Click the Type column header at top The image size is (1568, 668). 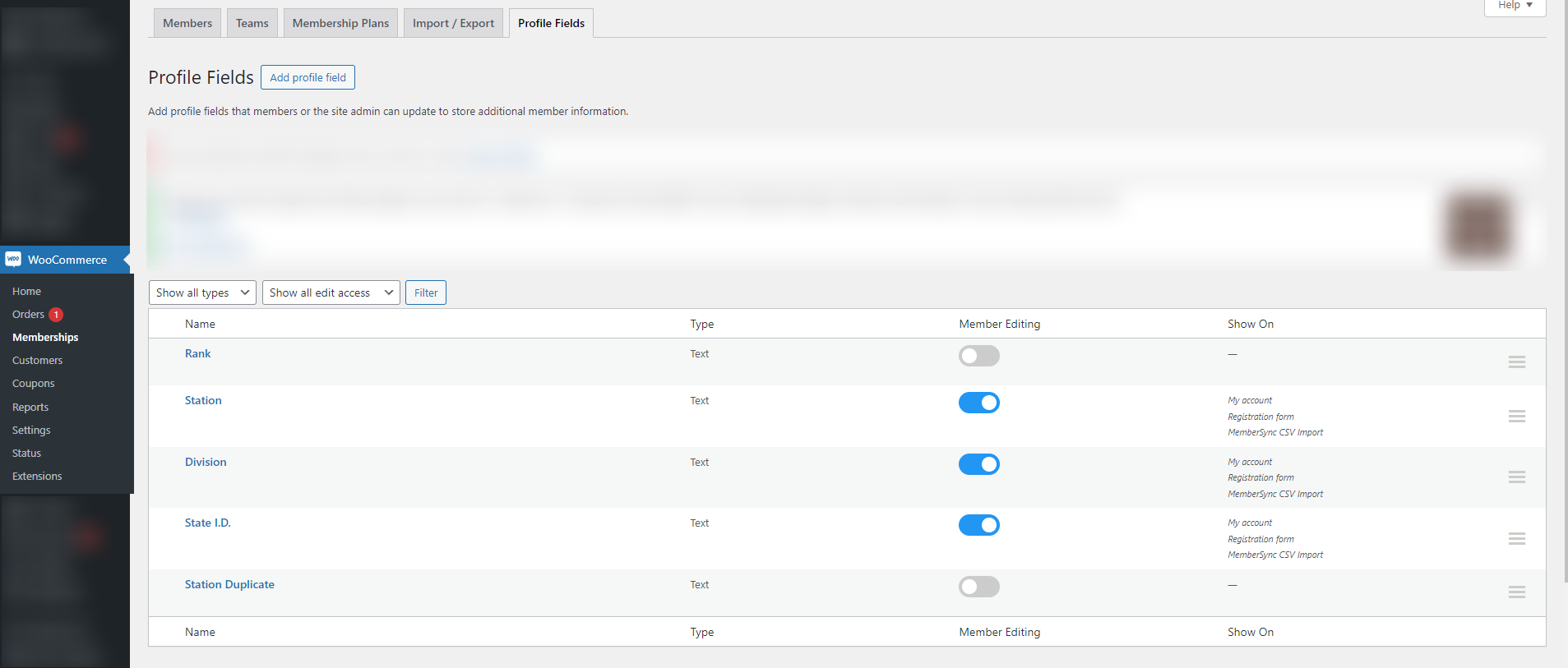point(702,324)
